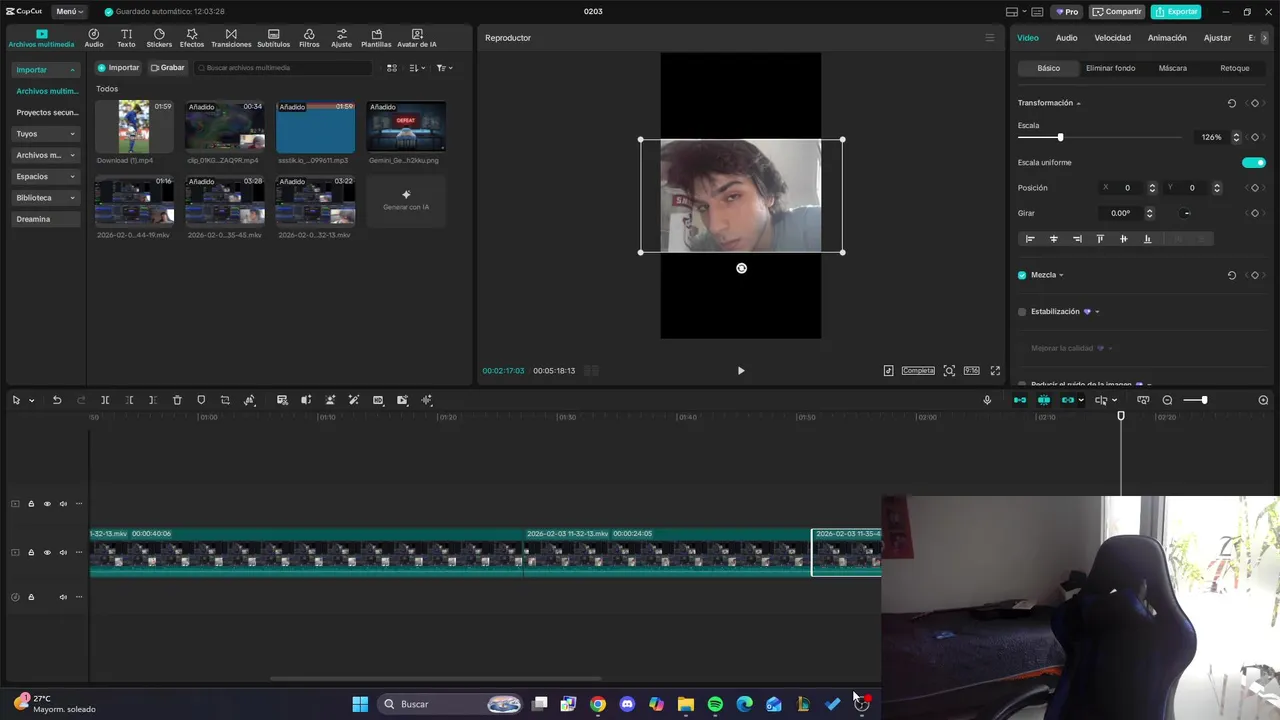The width and height of the screenshot is (1280, 720).
Task: Switch to the Audio properties tab
Action: pos(1066,38)
